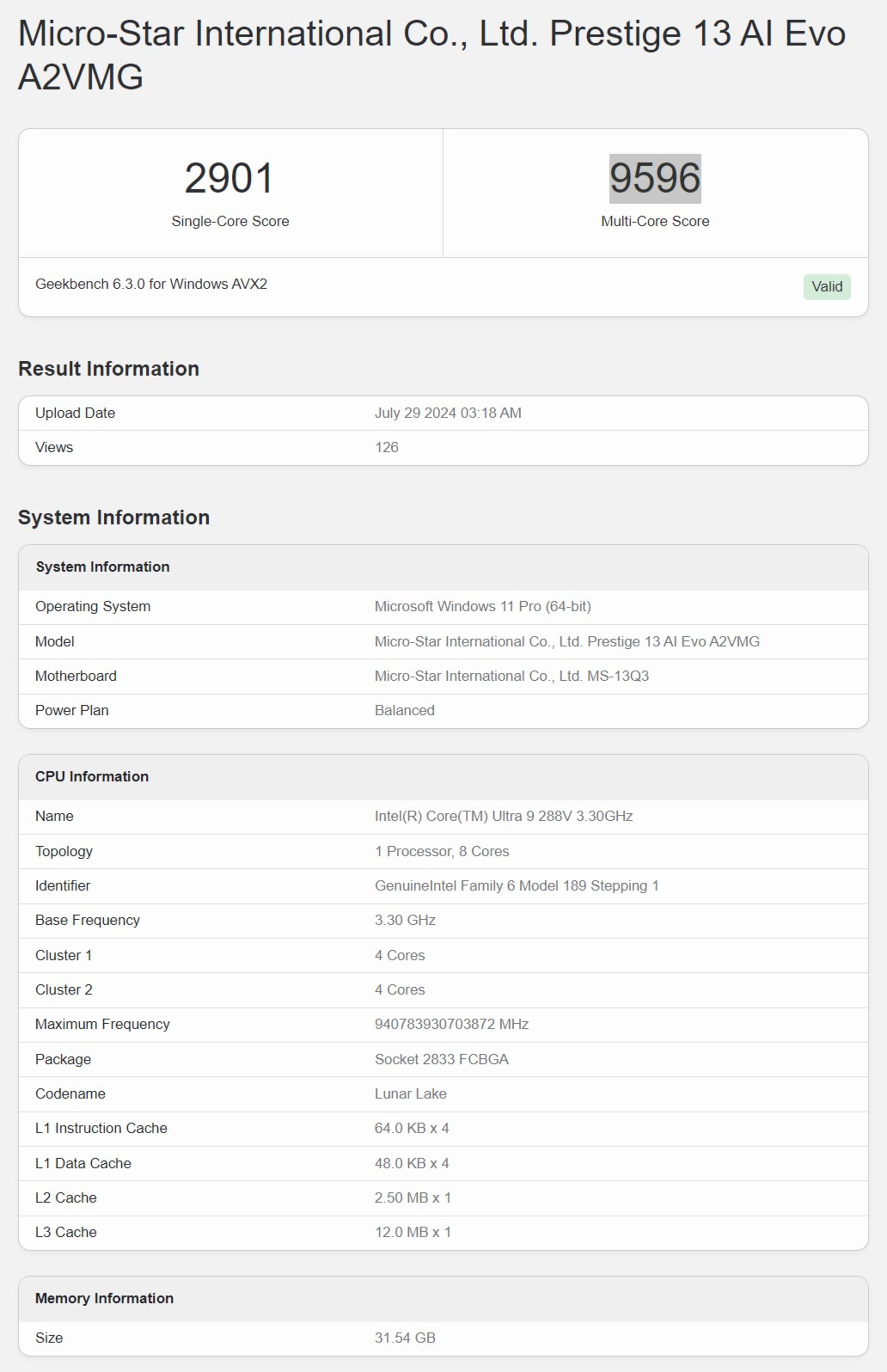
Task: Click the System Information table header
Action: coord(103,567)
